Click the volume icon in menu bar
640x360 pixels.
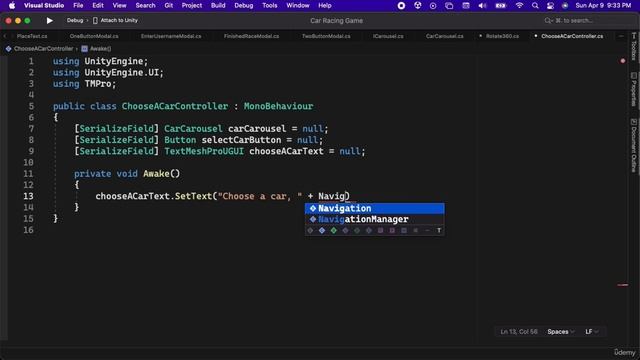(482, 6)
